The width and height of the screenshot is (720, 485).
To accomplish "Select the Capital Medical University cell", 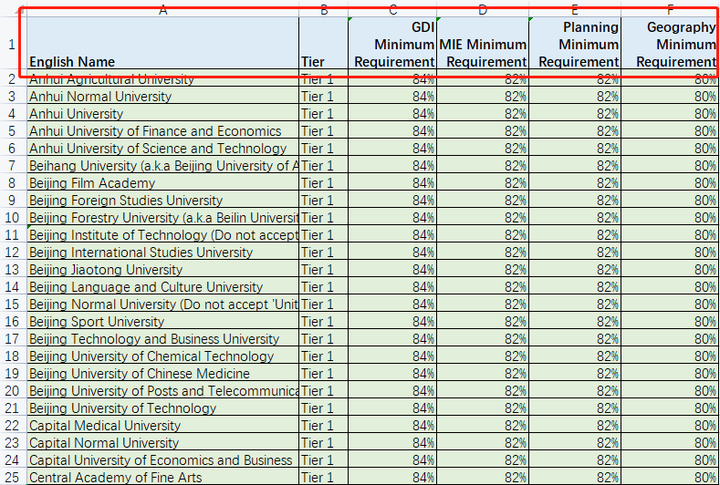I will [163, 425].
